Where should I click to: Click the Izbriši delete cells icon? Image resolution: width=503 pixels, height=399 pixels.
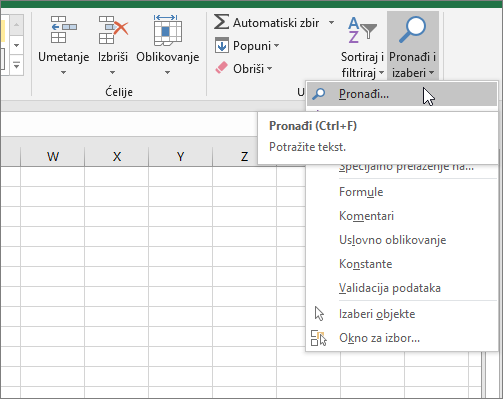pyautogui.click(x=113, y=29)
